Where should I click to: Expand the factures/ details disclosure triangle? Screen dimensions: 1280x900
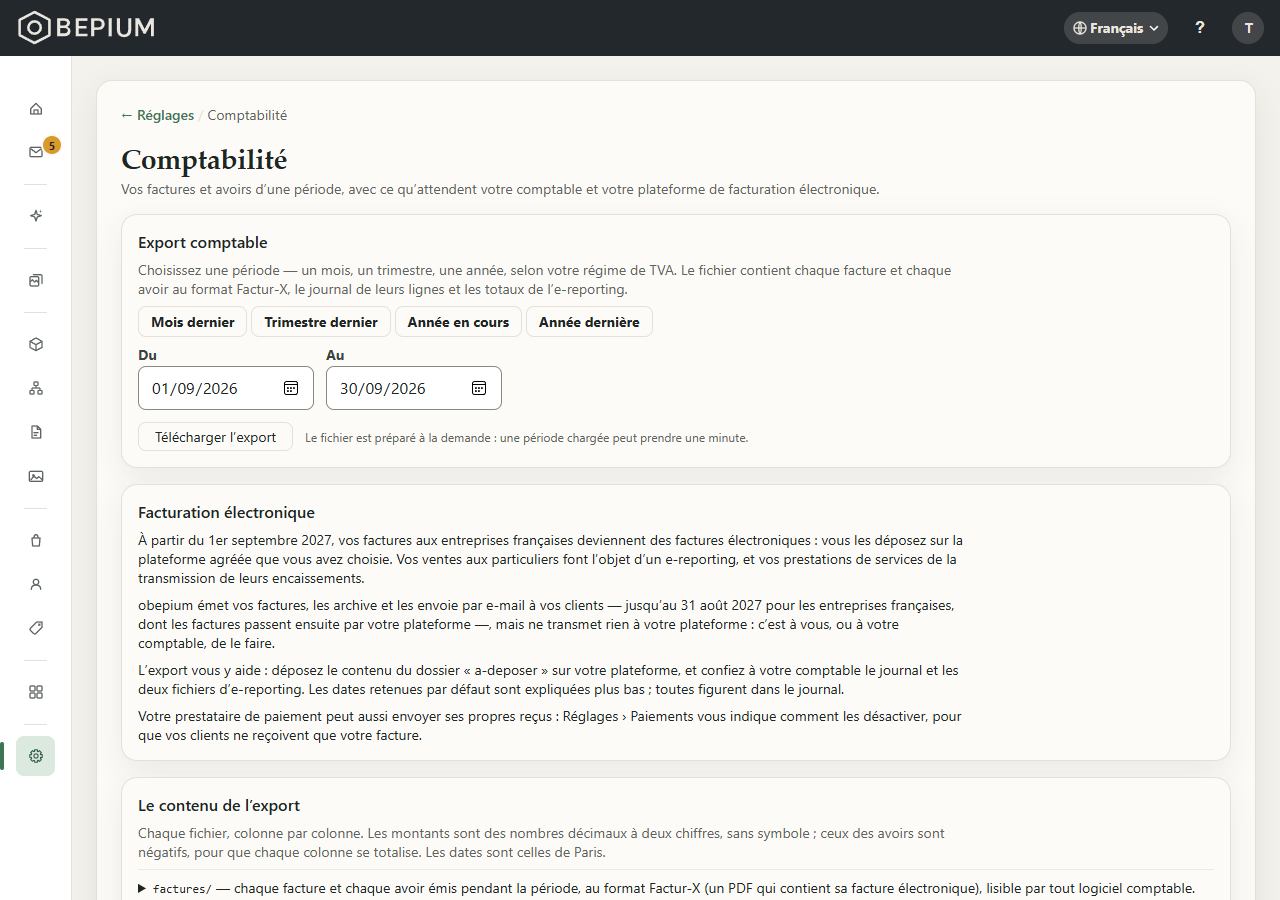[142, 888]
